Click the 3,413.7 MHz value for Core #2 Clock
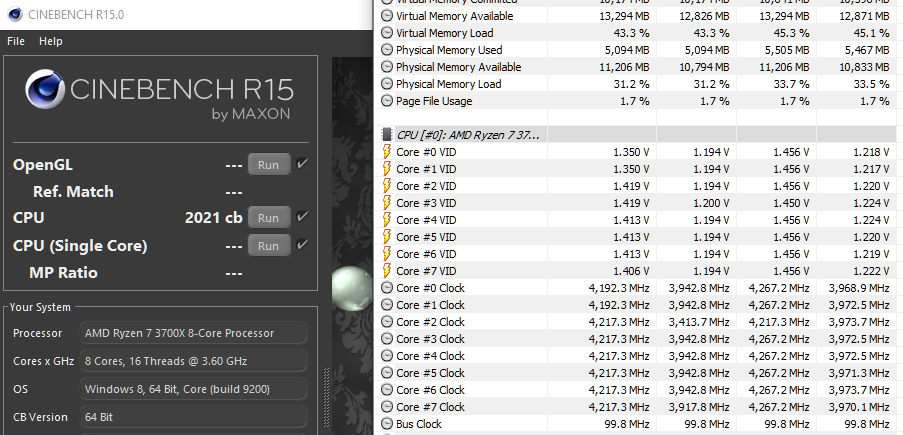Image resolution: width=903 pixels, height=435 pixels. (x=699, y=322)
